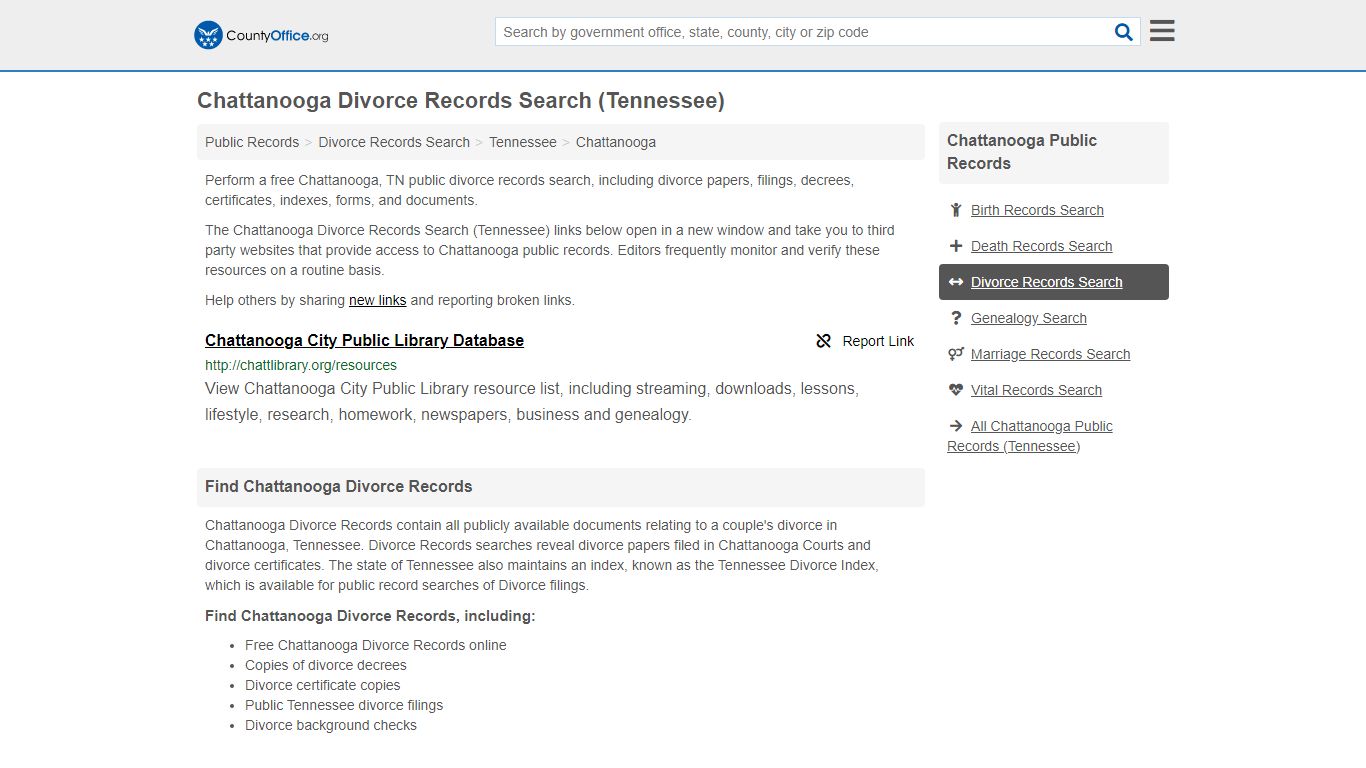Viewport: 1366px width, 768px height.
Task: Go to Public Records breadcrumb
Action: pos(252,142)
